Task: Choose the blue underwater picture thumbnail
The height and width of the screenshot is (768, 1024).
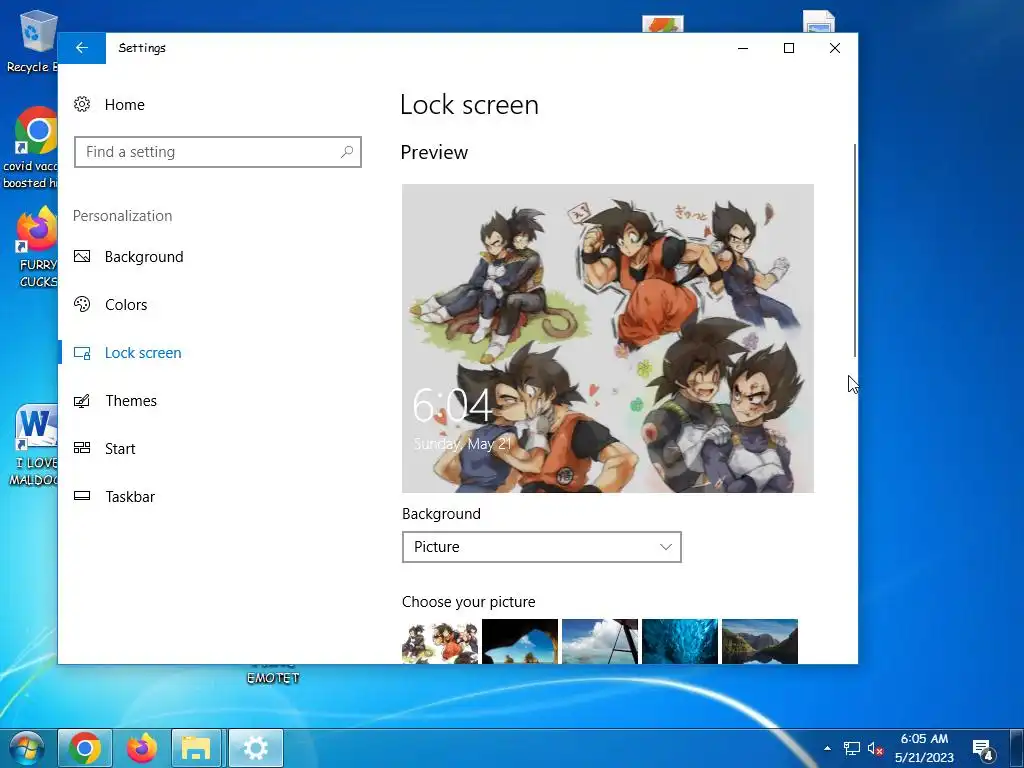Action: click(680, 641)
